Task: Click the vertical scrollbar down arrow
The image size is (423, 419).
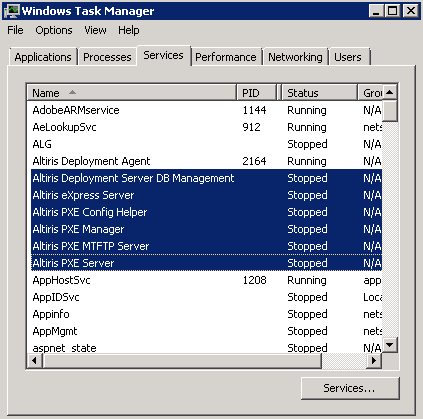Action: click(390, 344)
